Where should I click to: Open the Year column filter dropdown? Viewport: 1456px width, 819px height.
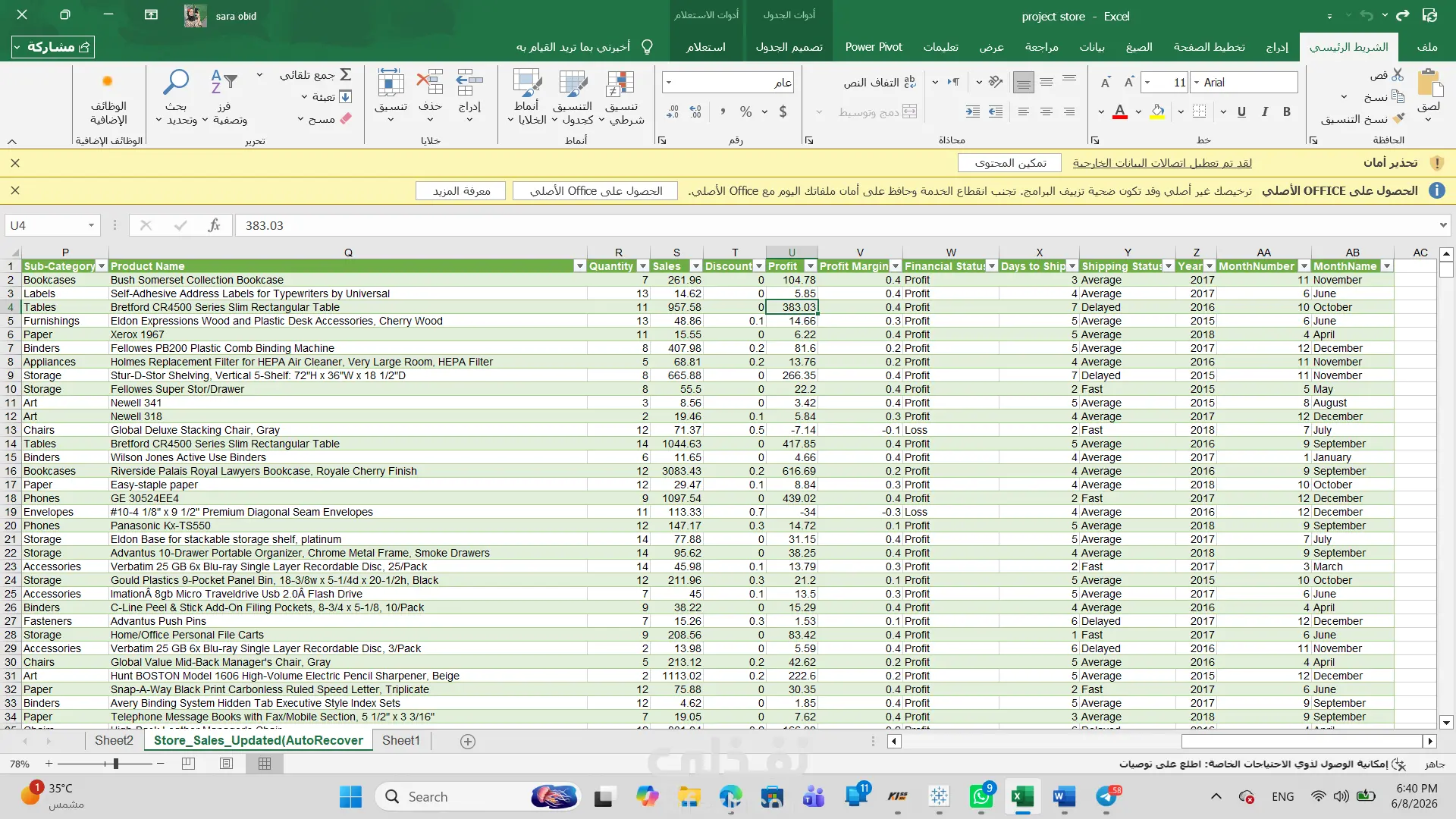point(1210,266)
